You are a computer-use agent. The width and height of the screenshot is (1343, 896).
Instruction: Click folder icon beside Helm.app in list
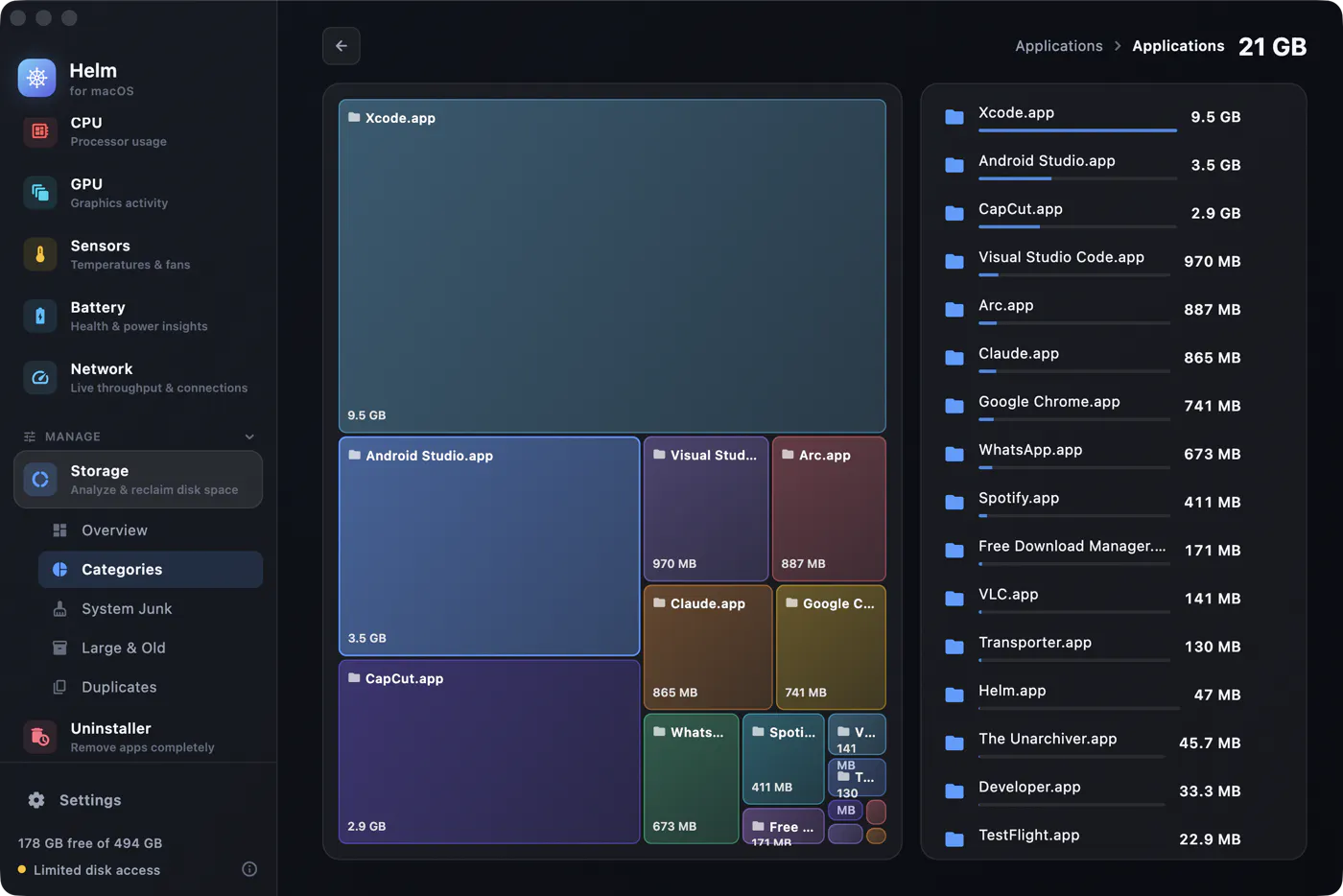954,695
